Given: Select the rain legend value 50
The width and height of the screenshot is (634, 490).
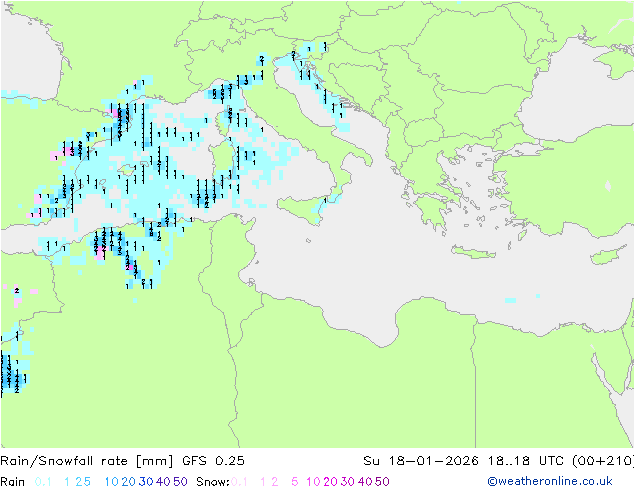Looking at the screenshot, I should (x=180, y=482).
